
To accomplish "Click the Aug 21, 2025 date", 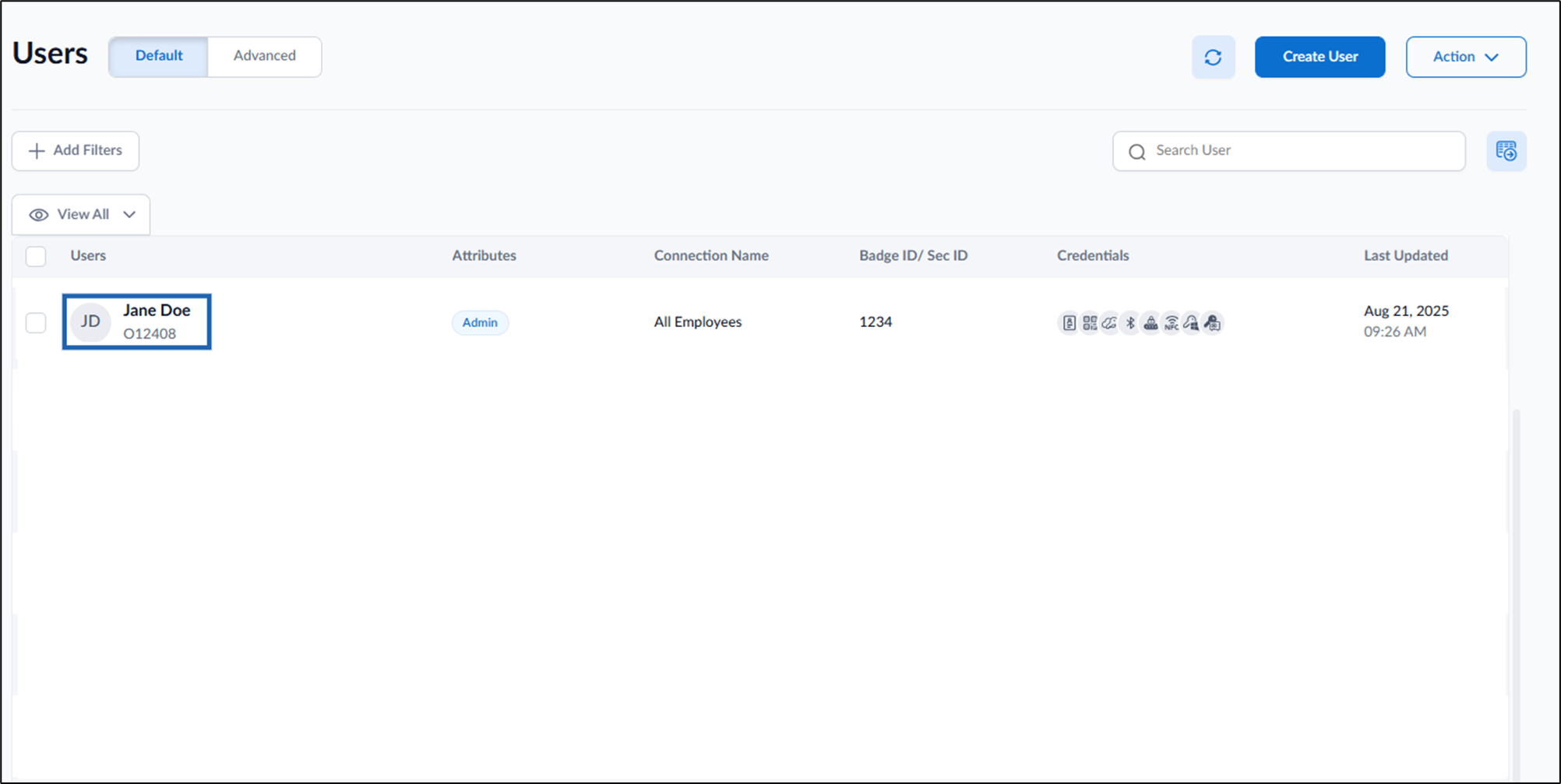I will pos(1406,311).
